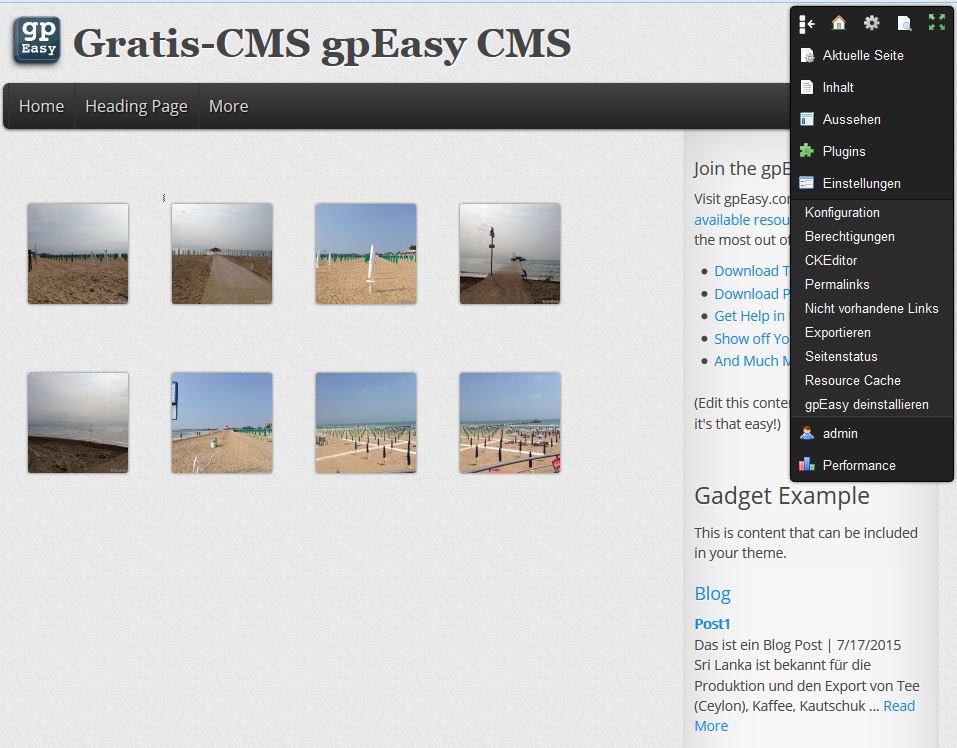The width and height of the screenshot is (957, 748).
Task: Click the gpEasy logo
Action: tap(37, 41)
